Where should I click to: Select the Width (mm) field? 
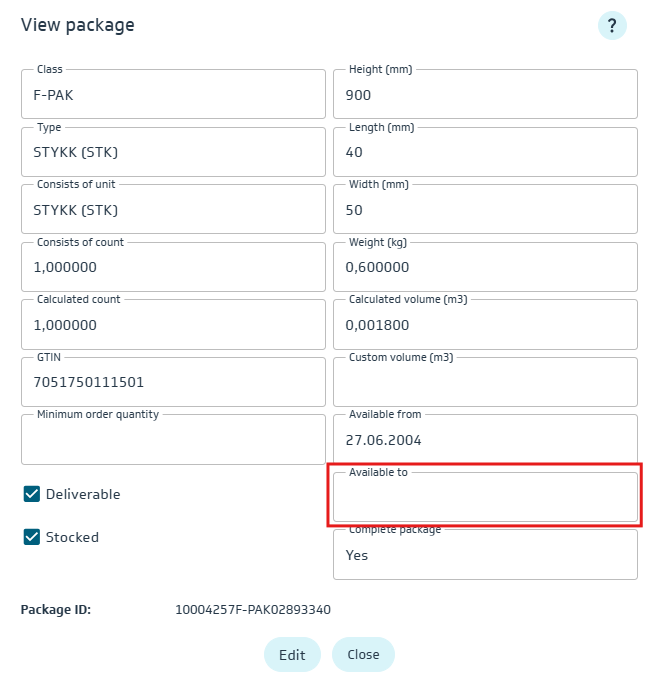485,210
